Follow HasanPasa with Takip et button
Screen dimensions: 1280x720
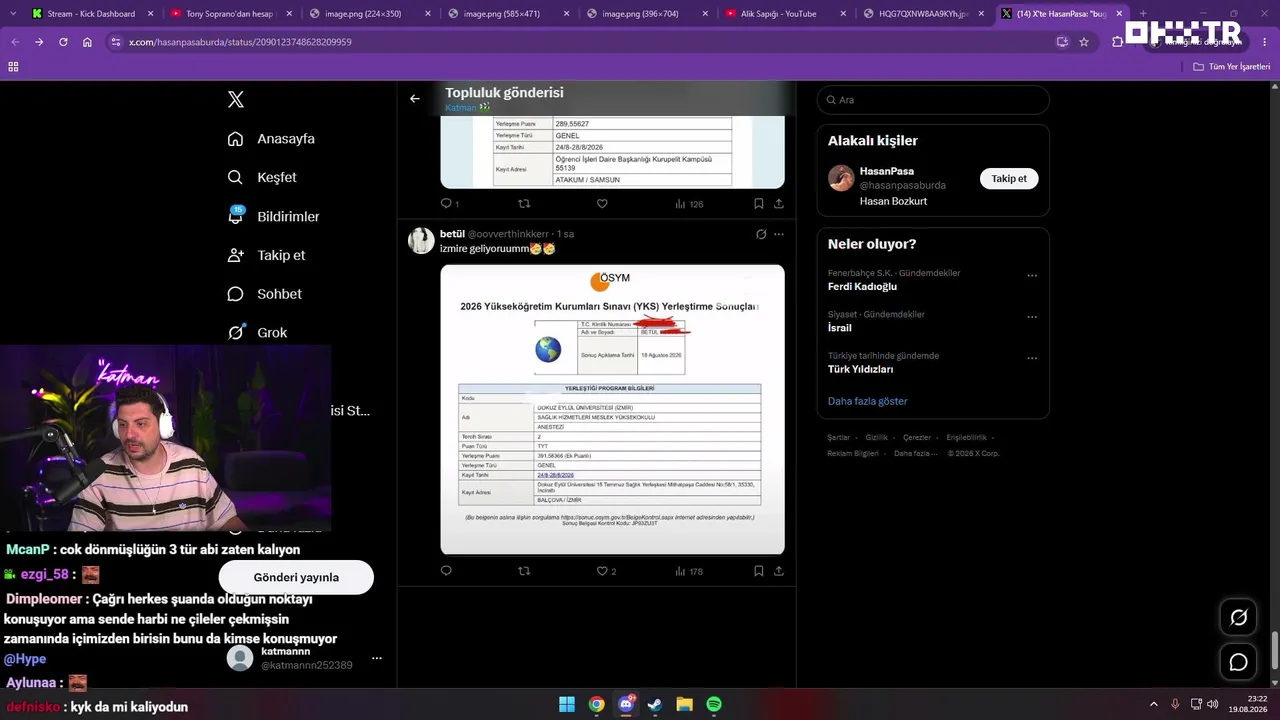pyautogui.click(x=1009, y=179)
